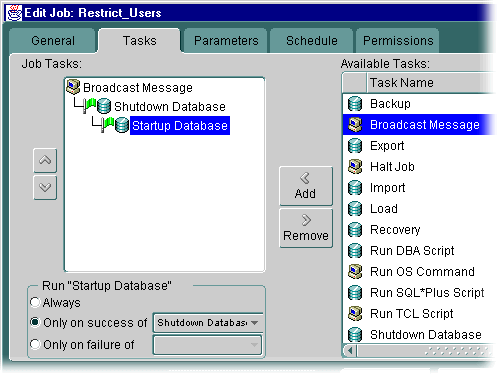The width and height of the screenshot is (498, 375).
Task: Click the Available Tasks horizontal scrollbar track
Action: coord(425,351)
